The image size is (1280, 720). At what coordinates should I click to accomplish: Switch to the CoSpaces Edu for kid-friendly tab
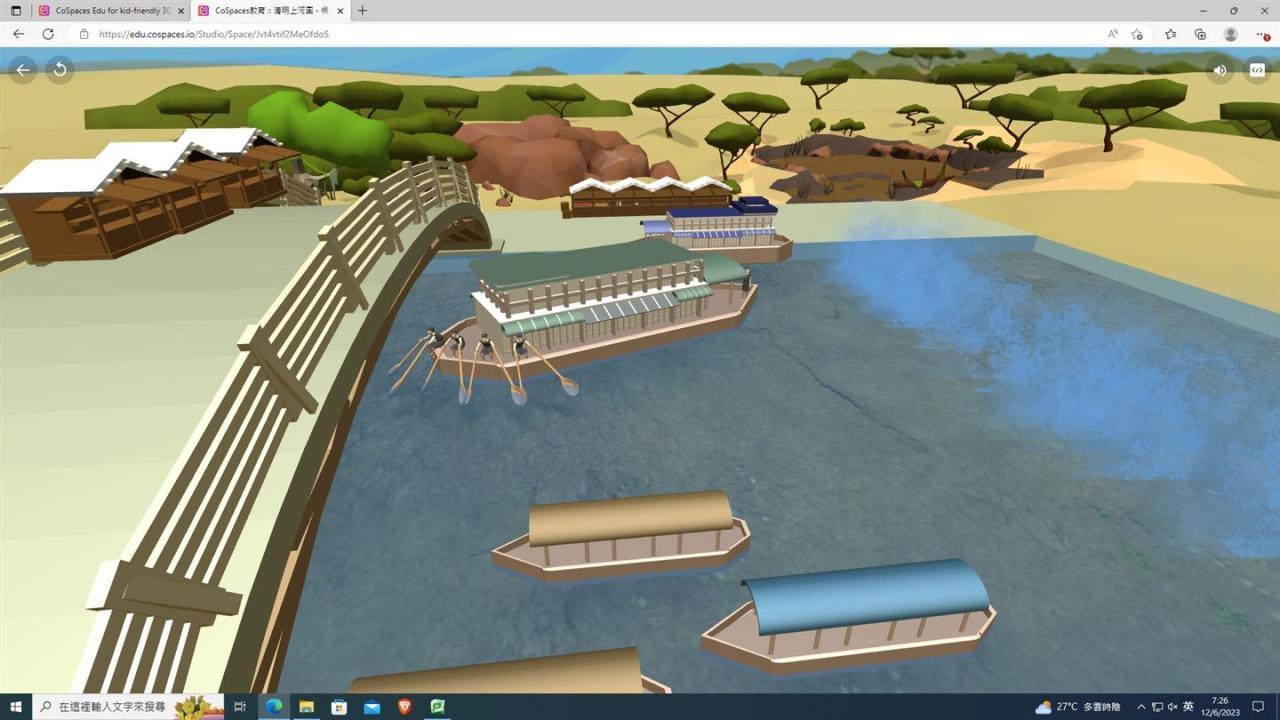coord(104,11)
